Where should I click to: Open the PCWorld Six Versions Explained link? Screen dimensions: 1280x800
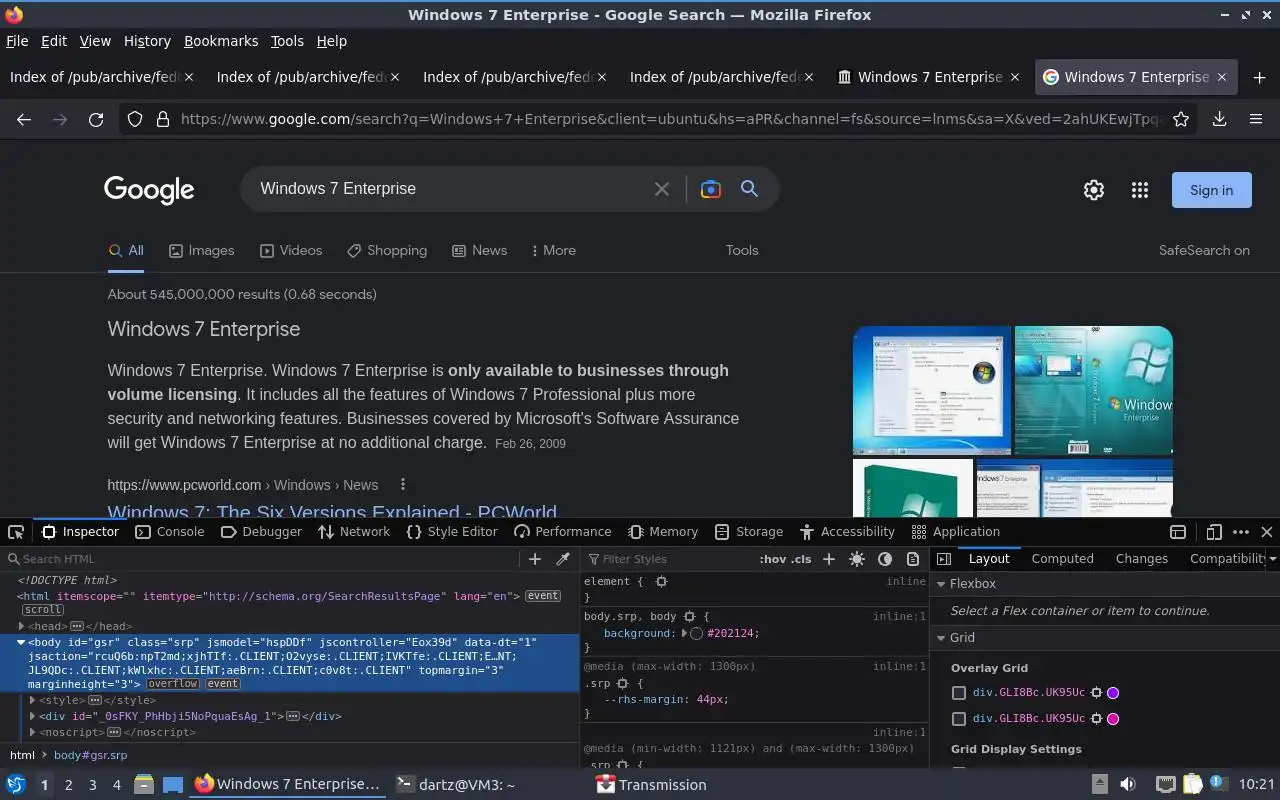(332, 510)
